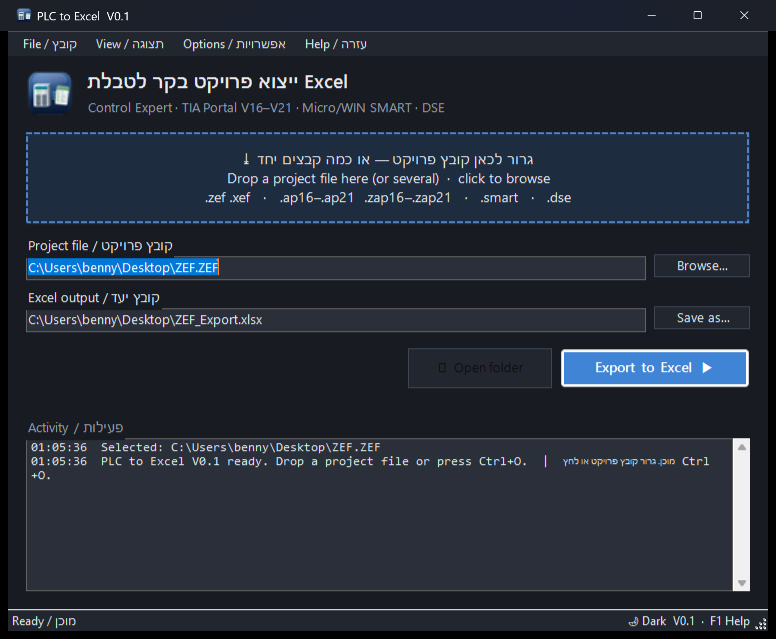The width and height of the screenshot is (776, 639).
Task: Click the Activity log scrollbar down arrow
Action: (x=741, y=583)
